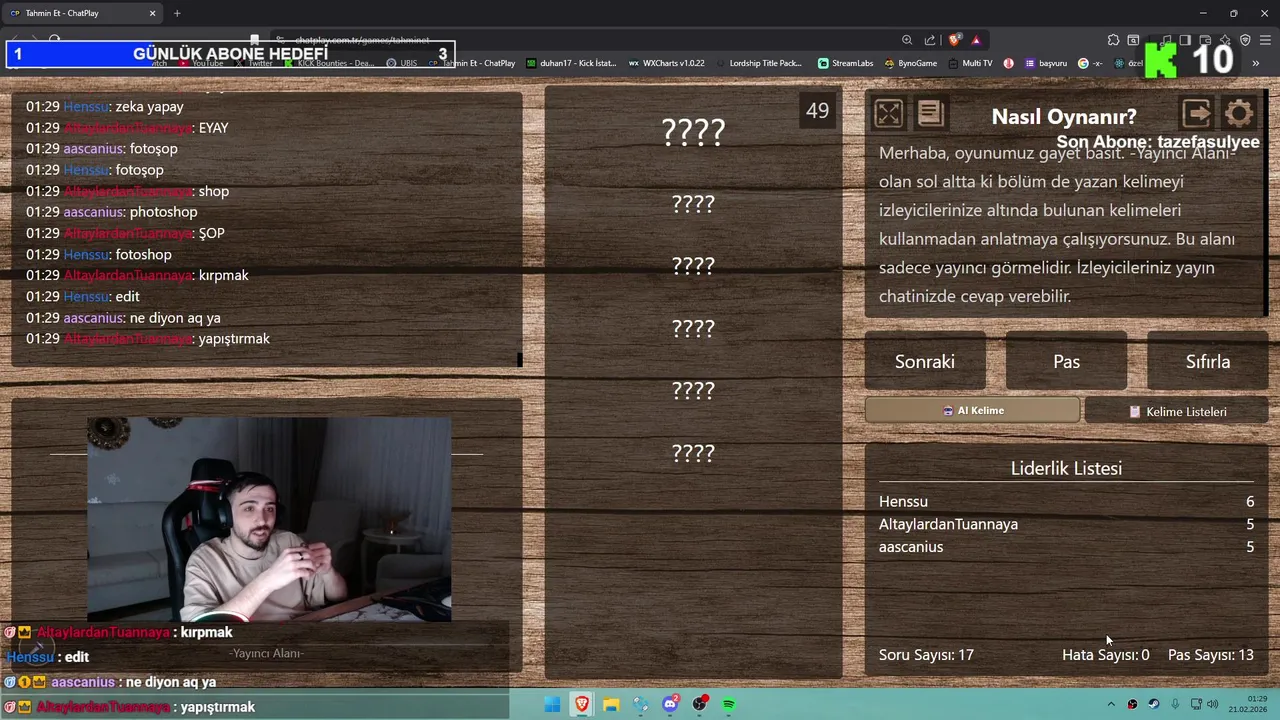Open Windows Start menu
The height and width of the screenshot is (720, 1280).
click(x=552, y=705)
